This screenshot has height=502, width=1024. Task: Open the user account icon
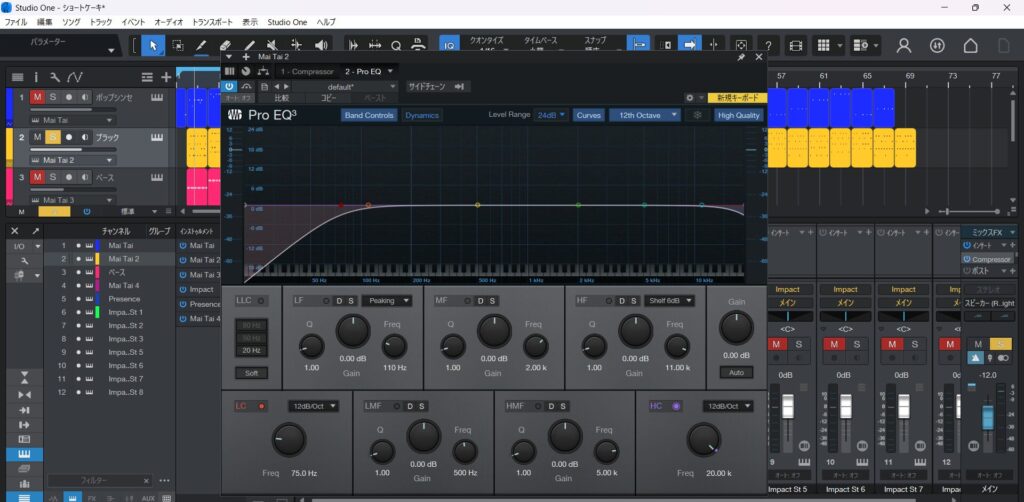(x=904, y=46)
